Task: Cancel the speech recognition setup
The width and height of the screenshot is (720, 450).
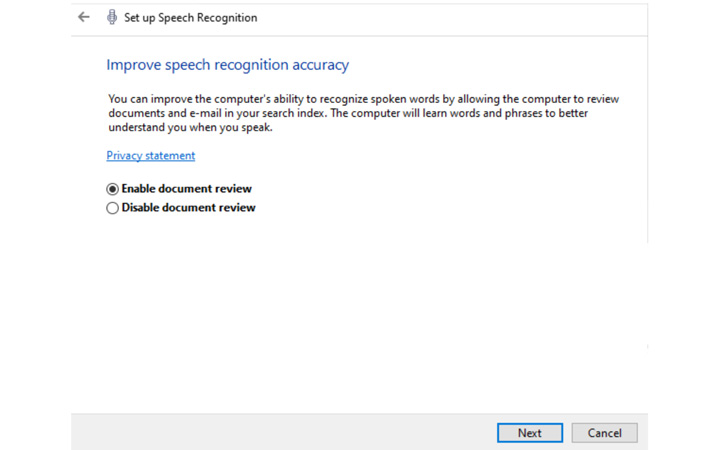Action: point(604,433)
